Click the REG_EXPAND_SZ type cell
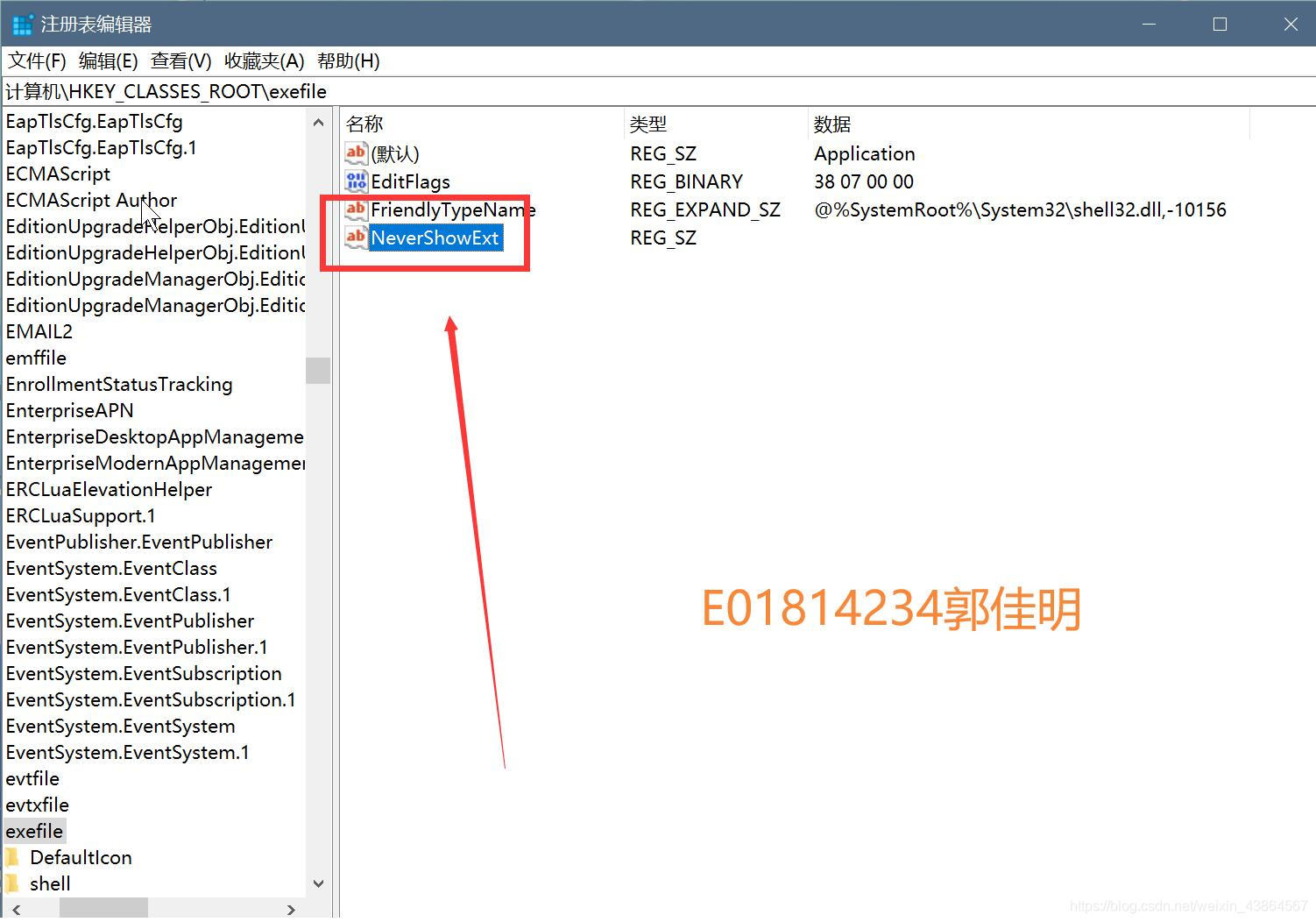The height and width of the screenshot is (922, 1316). [x=705, y=209]
